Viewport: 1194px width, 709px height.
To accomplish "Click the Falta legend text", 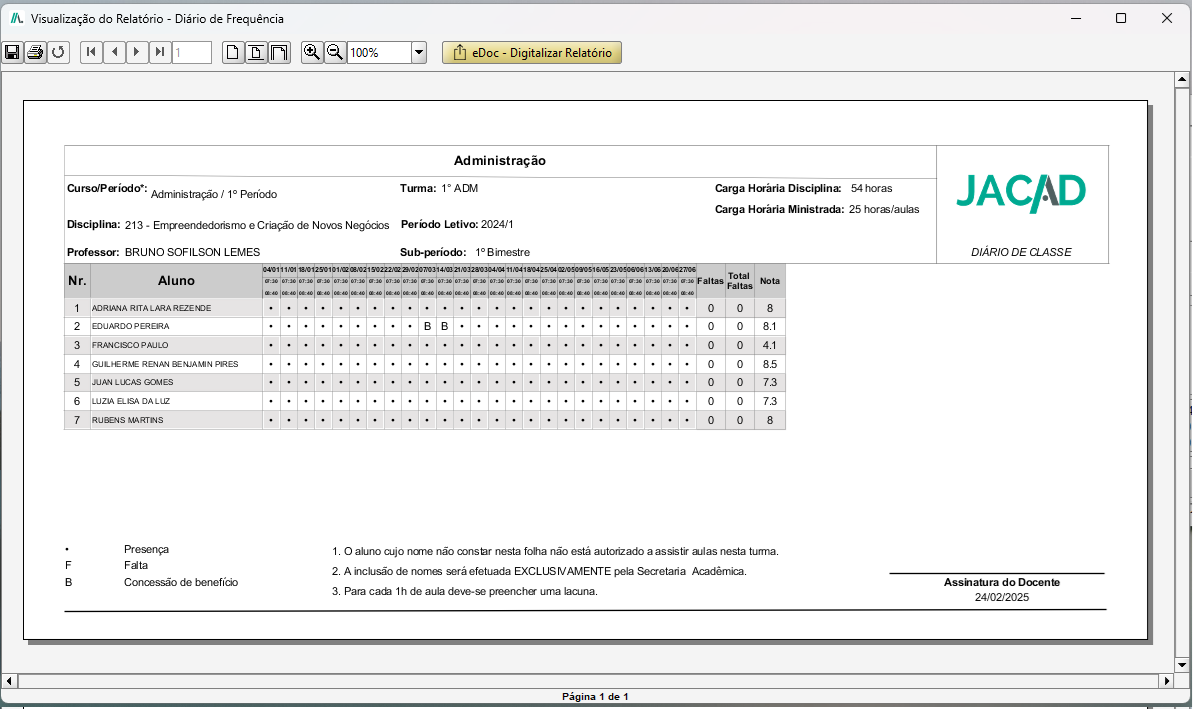I will 136,566.
